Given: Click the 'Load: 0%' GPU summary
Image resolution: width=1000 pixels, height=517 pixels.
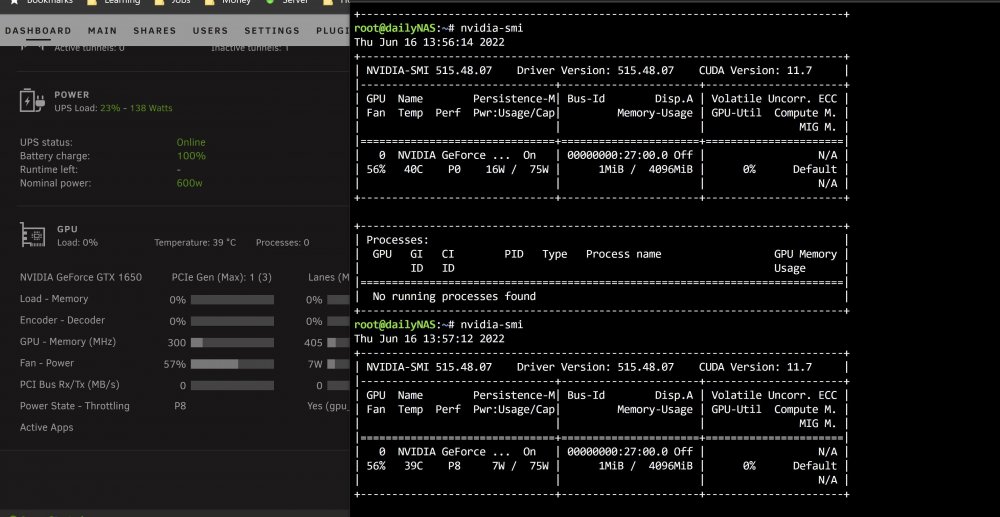Looking at the screenshot, I should click(77, 243).
